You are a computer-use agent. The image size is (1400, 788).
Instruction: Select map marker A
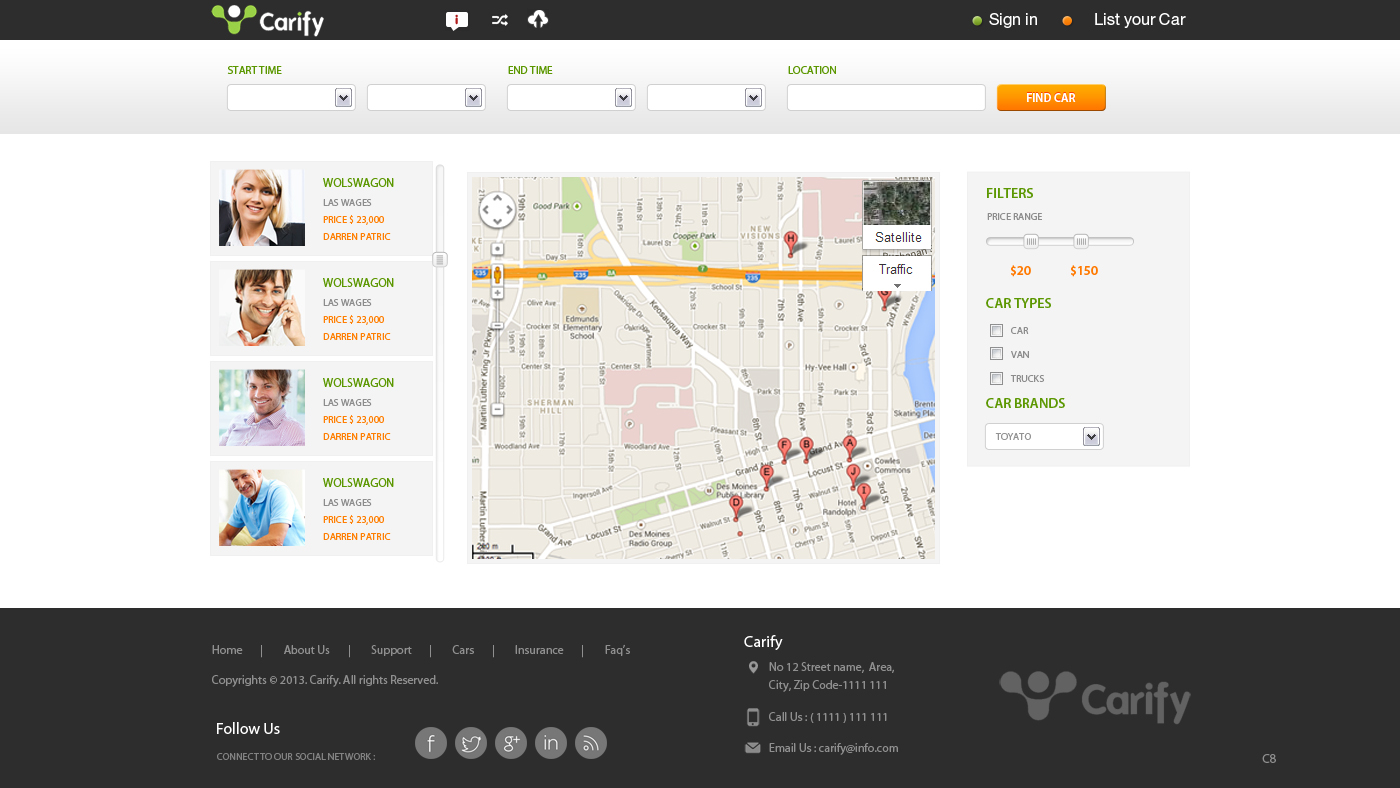(x=850, y=446)
